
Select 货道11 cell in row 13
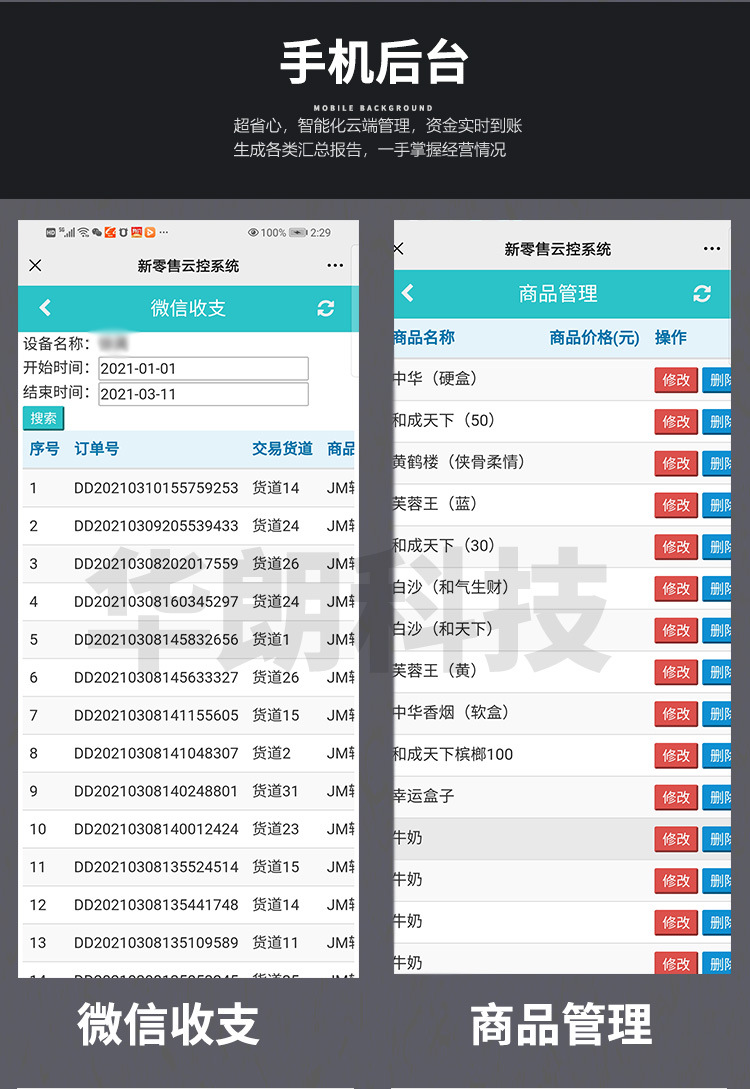(x=275, y=942)
